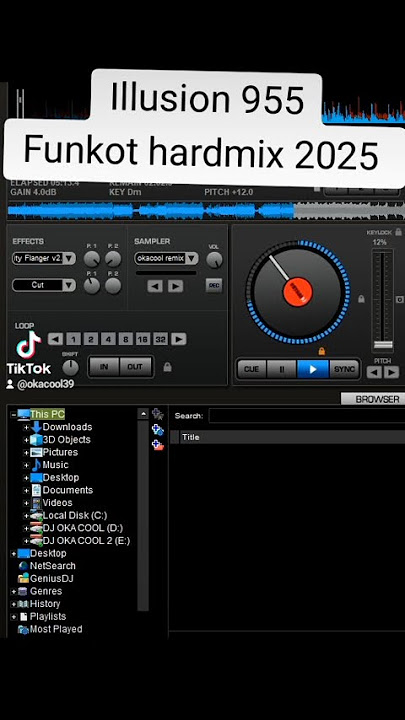Click the lower effect's P.1 knob
Image resolution: width=405 pixels, height=720 pixels.
(92, 286)
